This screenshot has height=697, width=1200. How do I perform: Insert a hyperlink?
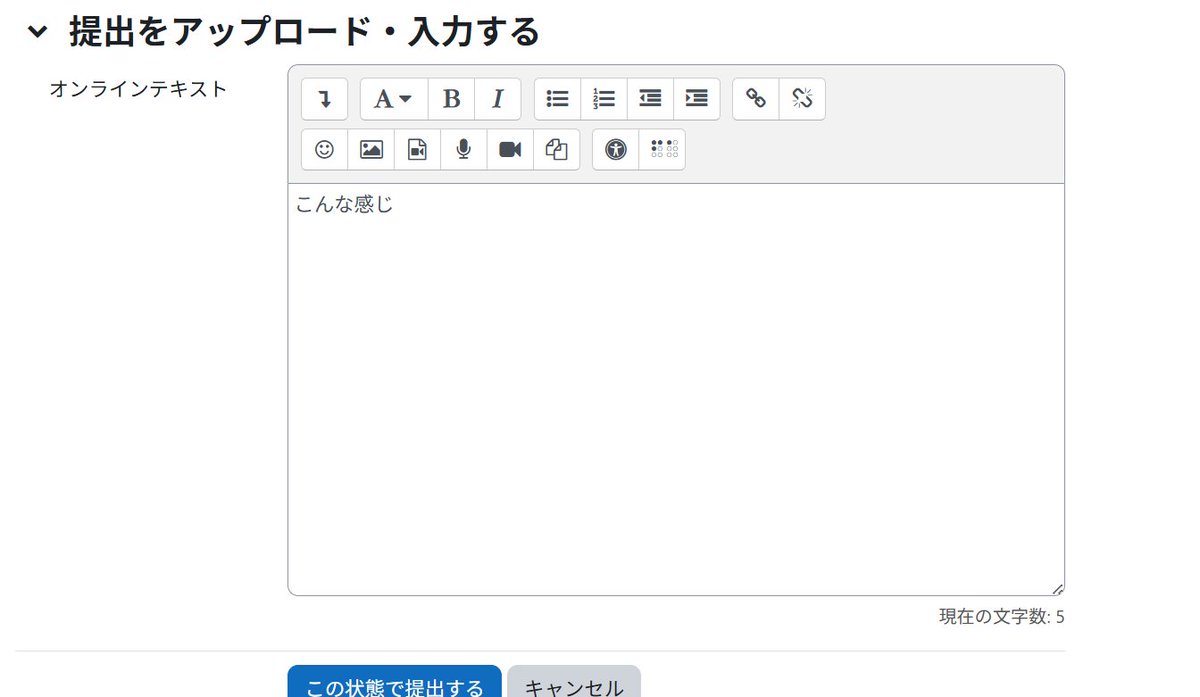pos(755,98)
